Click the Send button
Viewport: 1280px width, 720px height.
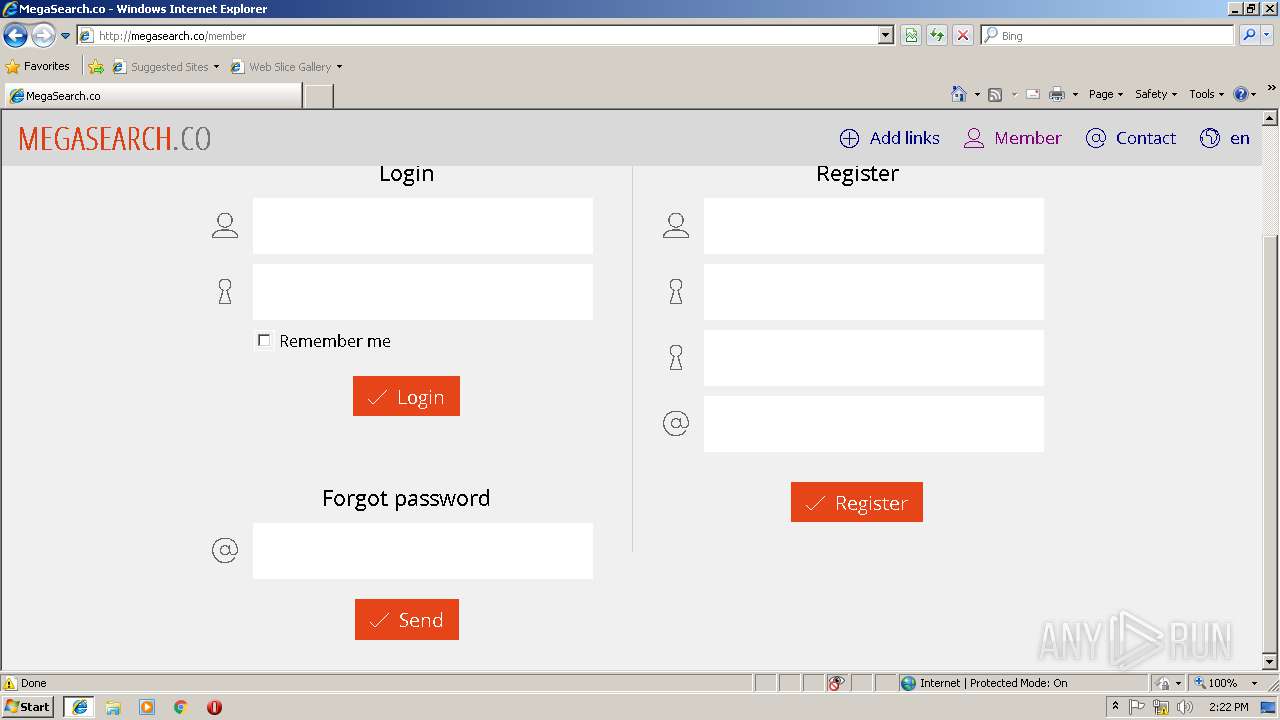(x=407, y=620)
